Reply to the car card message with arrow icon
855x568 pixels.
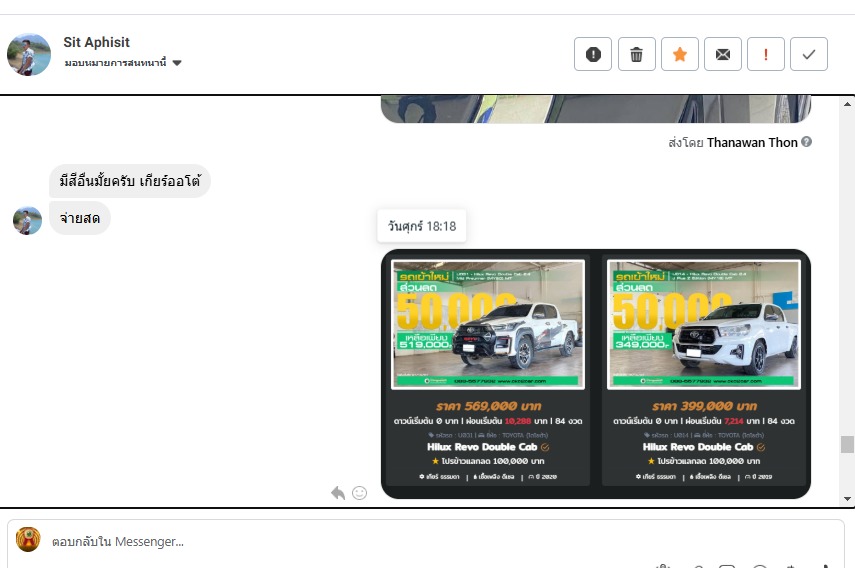coord(338,493)
